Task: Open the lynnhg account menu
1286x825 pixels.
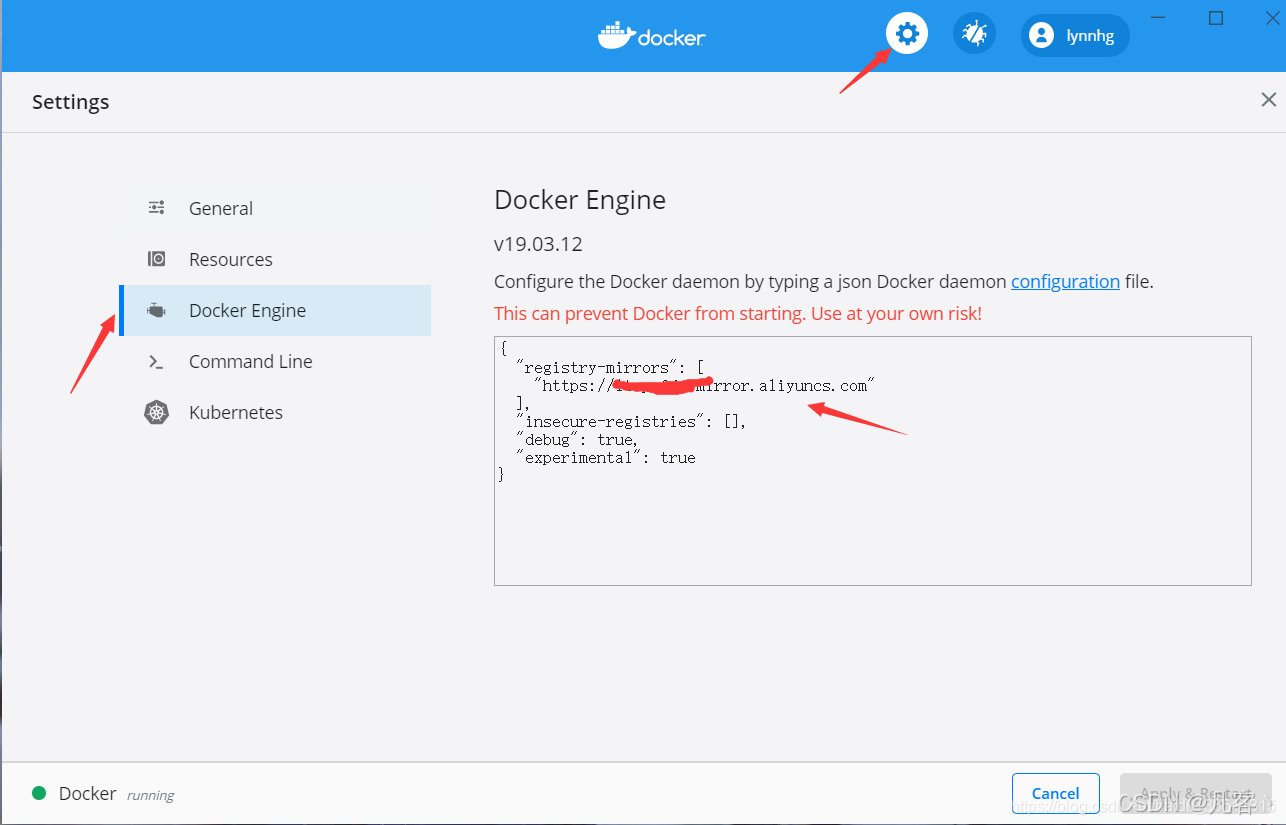Action: pyautogui.click(x=1075, y=36)
